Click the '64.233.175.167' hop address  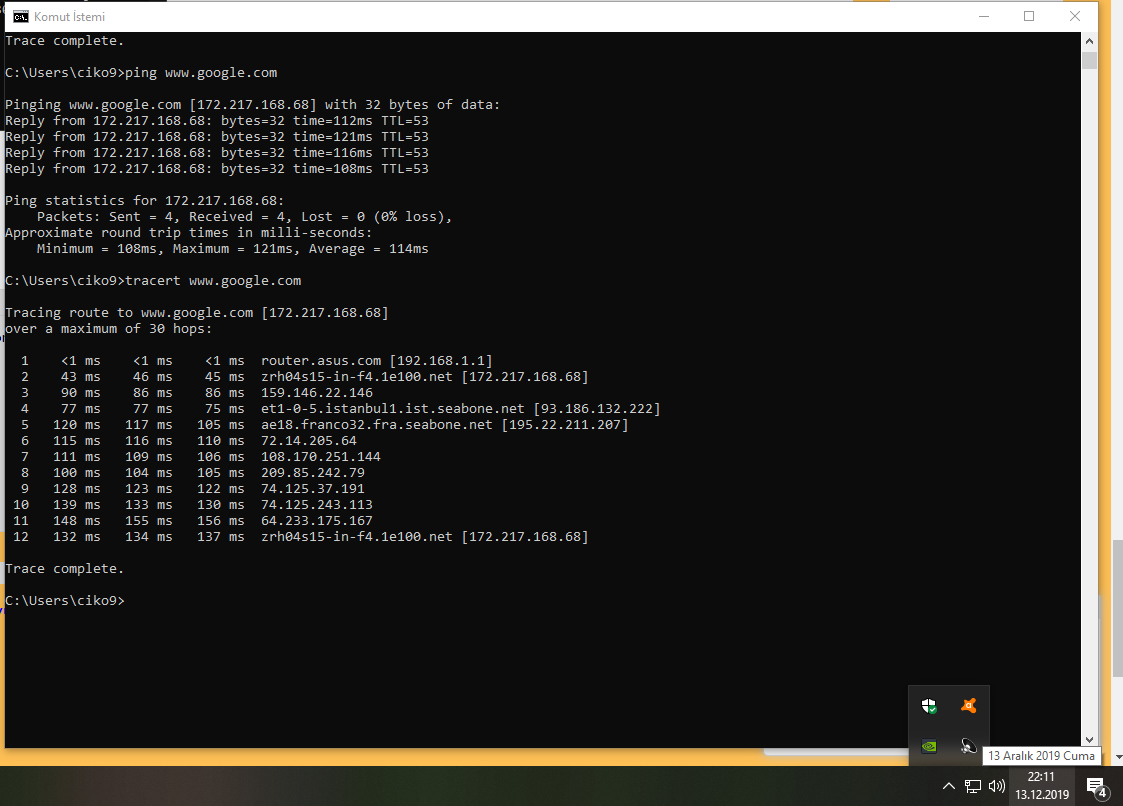(317, 520)
